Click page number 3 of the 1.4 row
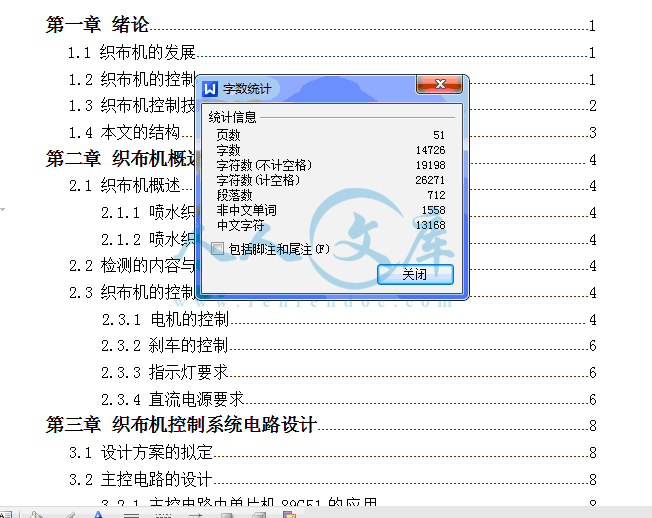This screenshot has width=652, height=518. pyautogui.click(x=593, y=133)
